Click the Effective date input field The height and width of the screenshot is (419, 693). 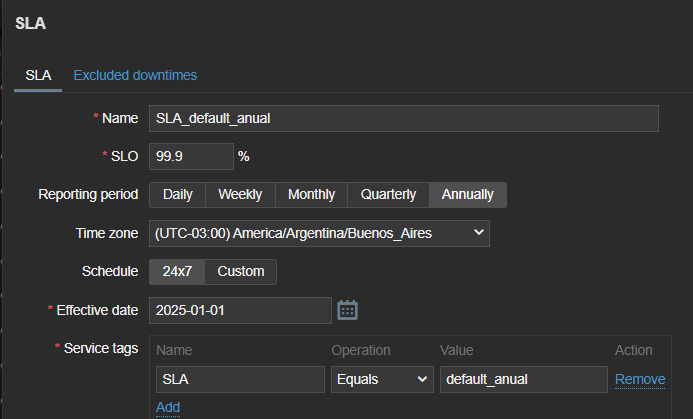(240, 310)
